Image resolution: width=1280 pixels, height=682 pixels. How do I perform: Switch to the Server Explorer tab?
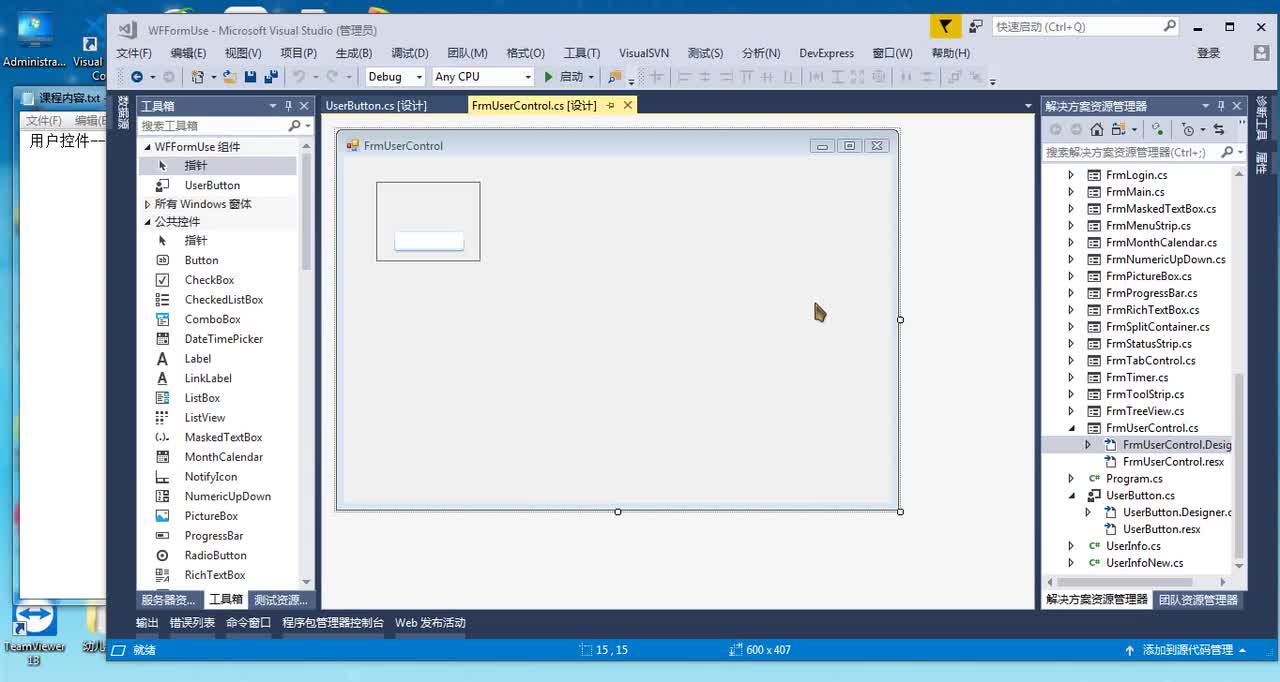168,600
